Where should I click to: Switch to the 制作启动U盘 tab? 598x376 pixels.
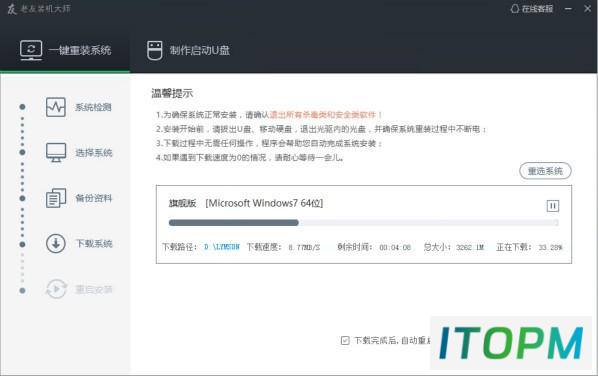[188, 50]
